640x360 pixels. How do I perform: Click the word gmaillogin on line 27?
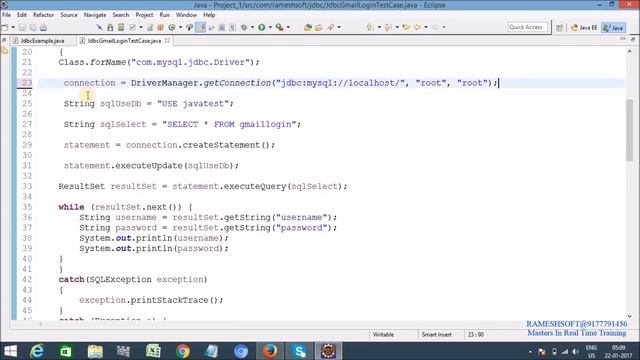coord(265,124)
